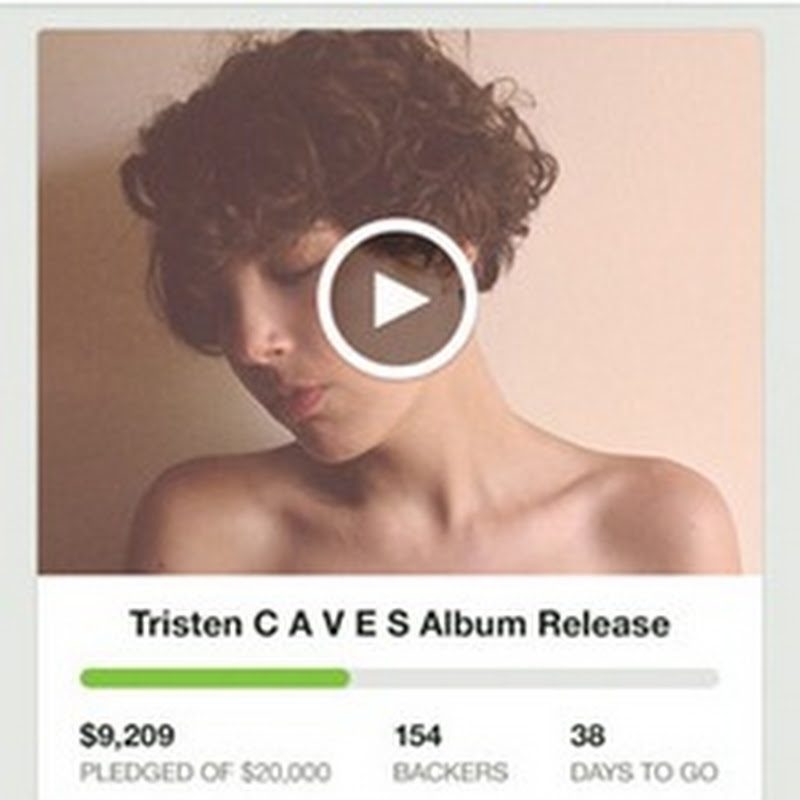Click the gray unfilled part of funding bar

[535, 678]
